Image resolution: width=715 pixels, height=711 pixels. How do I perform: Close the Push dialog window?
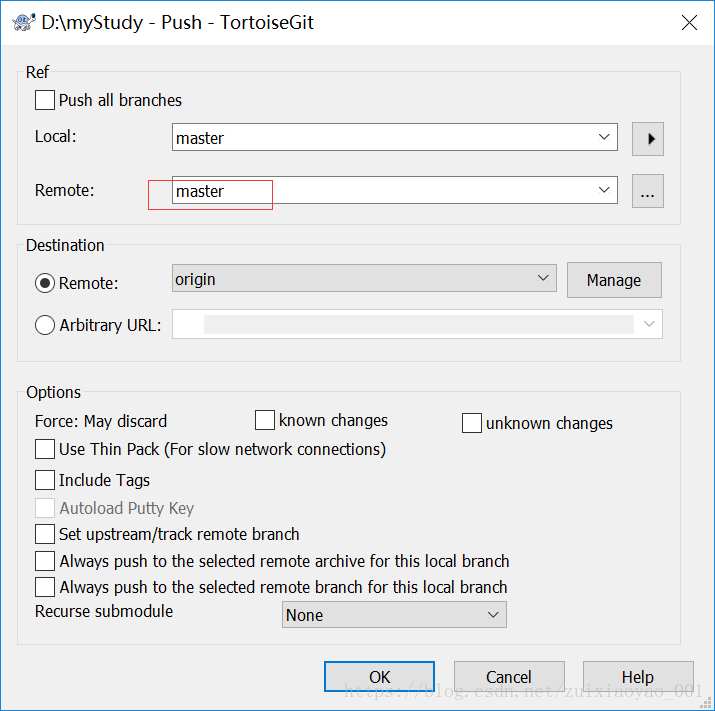click(689, 22)
